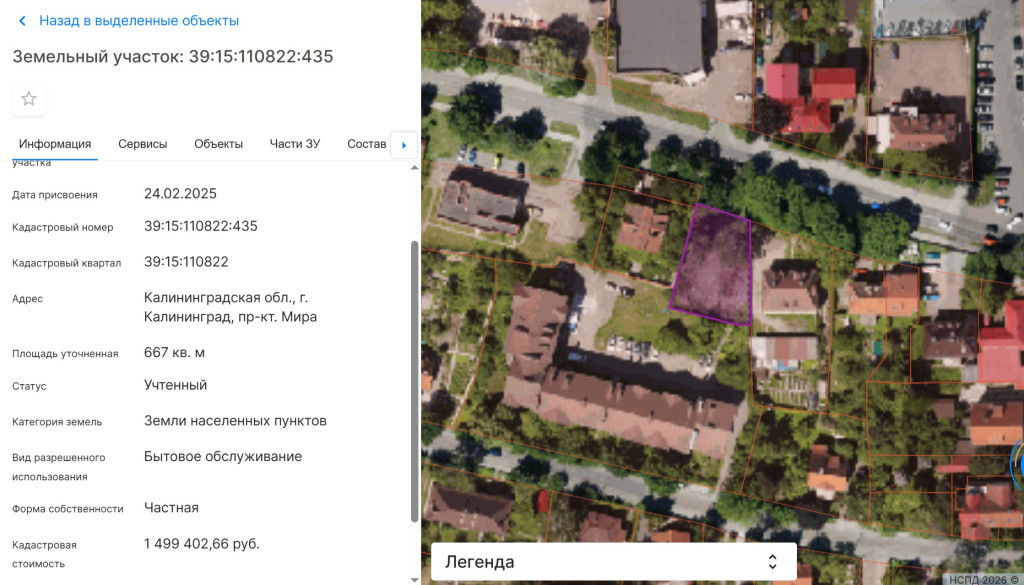Click the scroll-down arrow of info panel

(x=415, y=578)
